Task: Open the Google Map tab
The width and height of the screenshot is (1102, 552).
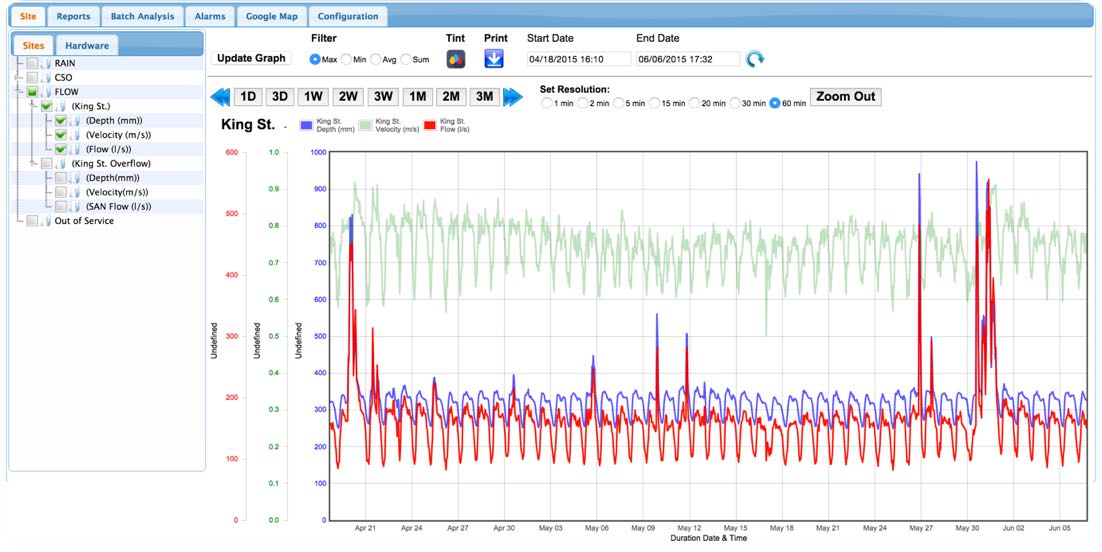Action: pyautogui.click(x=271, y=16)
